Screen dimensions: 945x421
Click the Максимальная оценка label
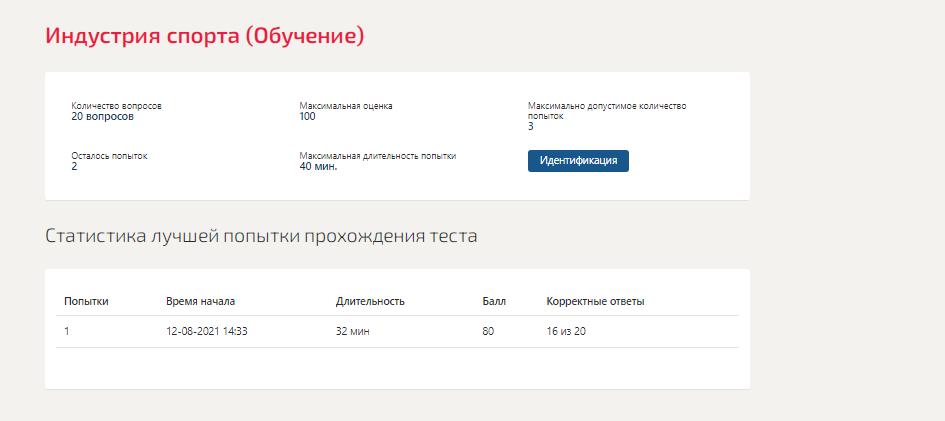[x=346, y=106]
